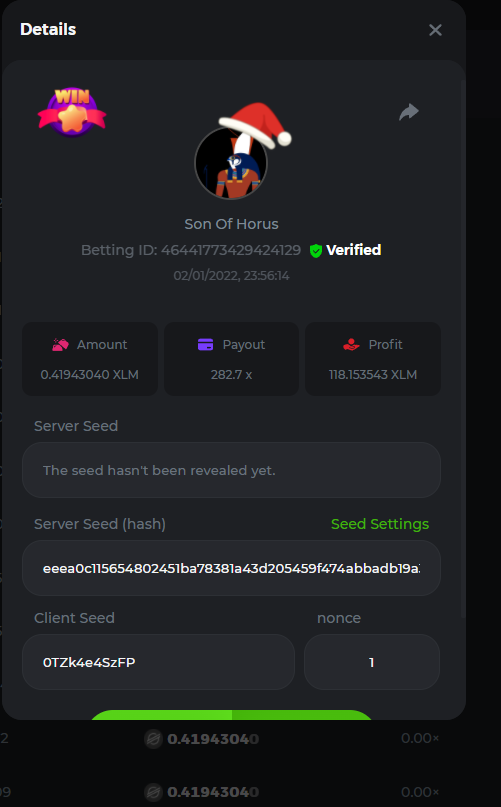Click the Son Of Horus username
Image resolution: width=501 pixels, height=807 pixels.
231,224
